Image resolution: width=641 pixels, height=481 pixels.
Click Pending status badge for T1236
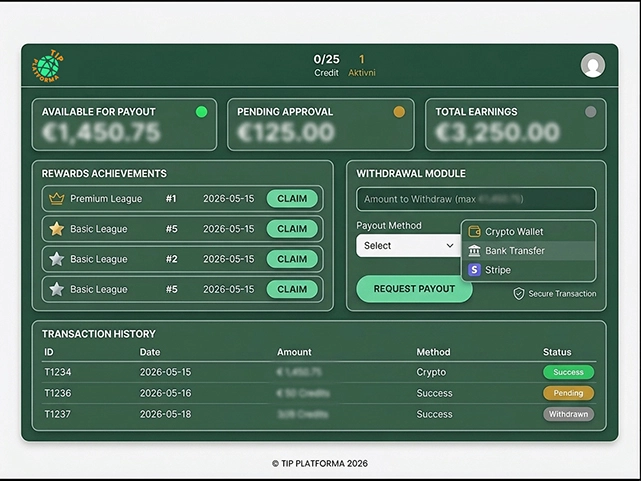click(568, 393)
